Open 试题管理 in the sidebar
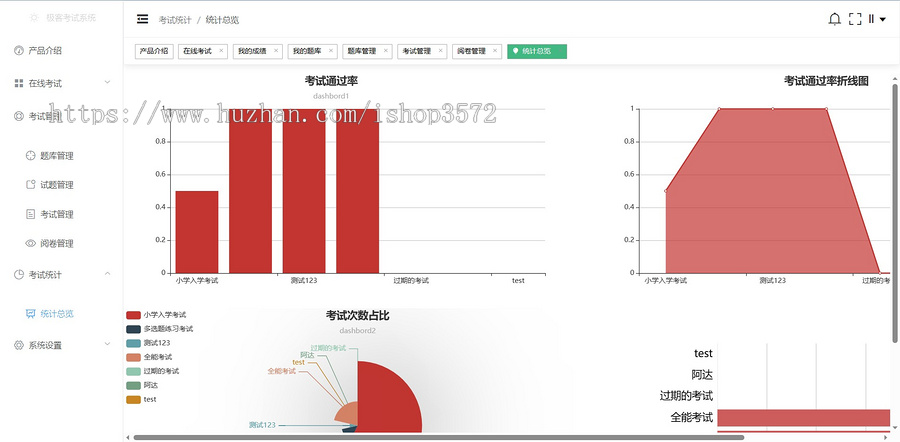The height and width of the screenshot is (442, 900). click(57, 185)
